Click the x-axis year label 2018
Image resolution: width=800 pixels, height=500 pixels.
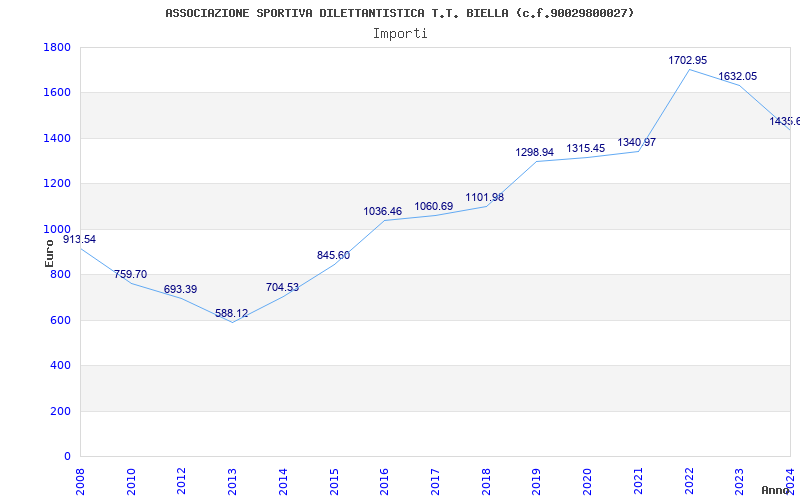486,482
